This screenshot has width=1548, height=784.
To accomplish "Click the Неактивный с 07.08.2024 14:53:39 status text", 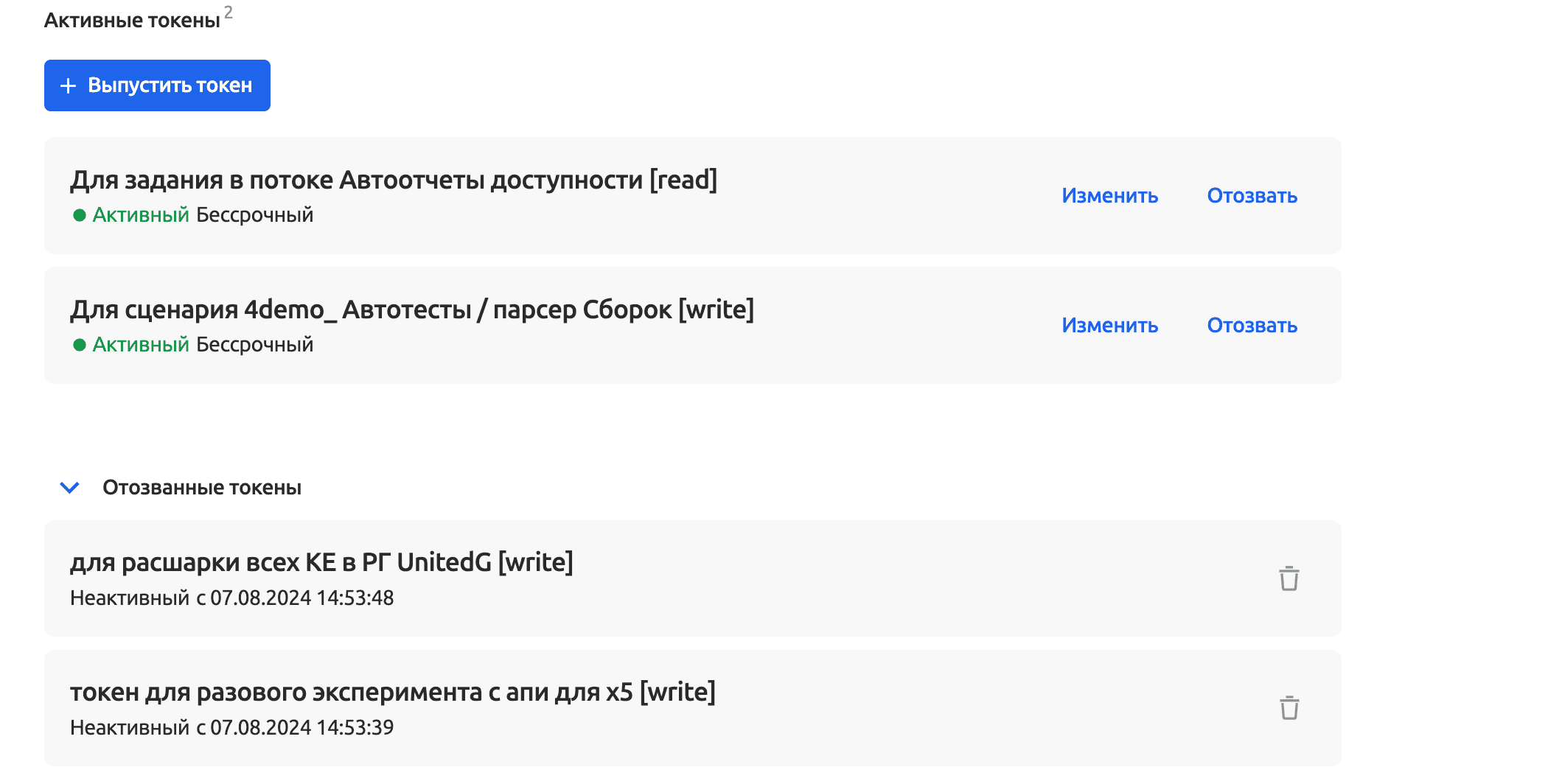I will pos(231,727).
